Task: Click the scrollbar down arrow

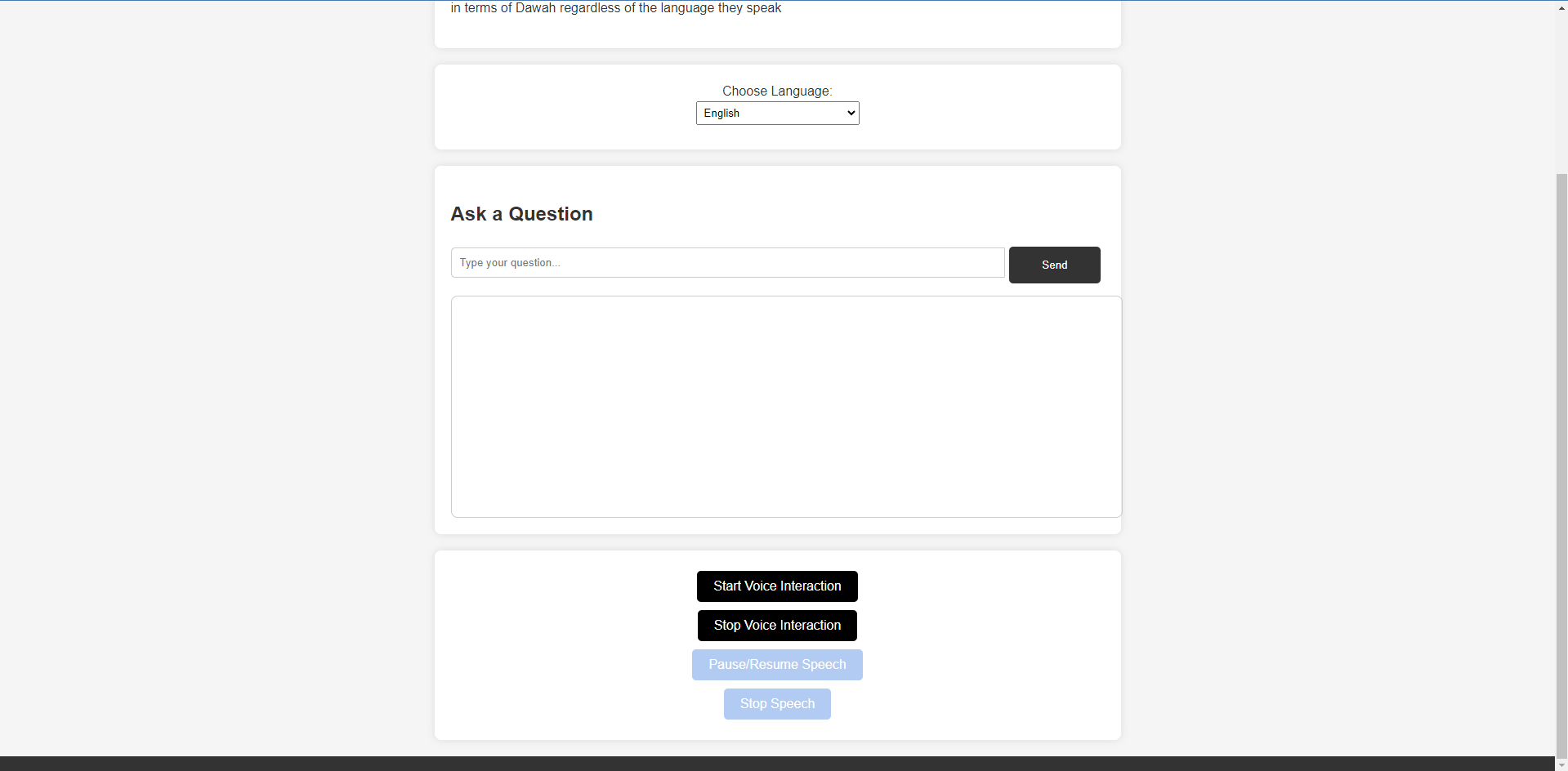Action: pos(1561,765)
